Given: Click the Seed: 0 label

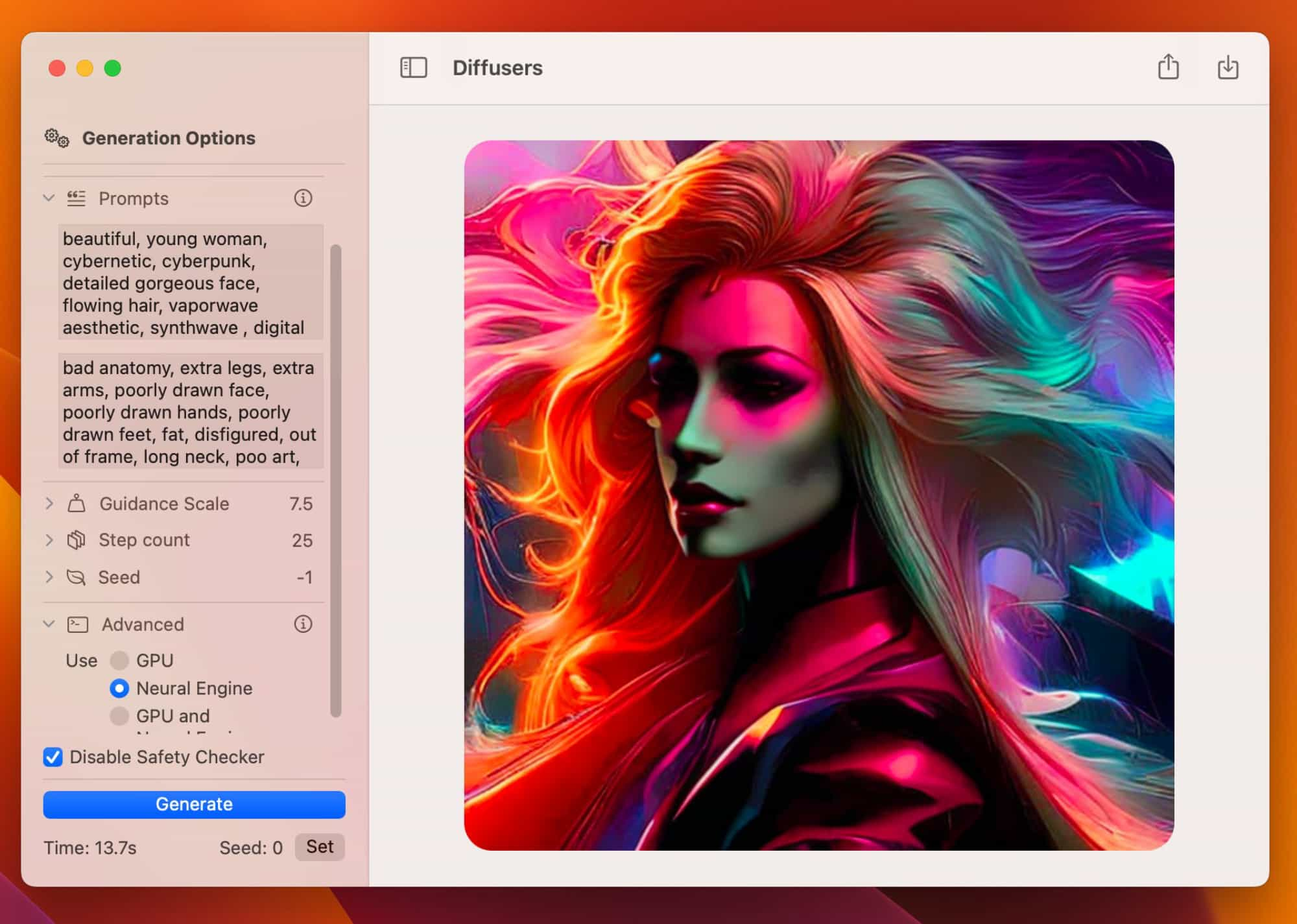Looking at the screenshot, I should [251, 848].
